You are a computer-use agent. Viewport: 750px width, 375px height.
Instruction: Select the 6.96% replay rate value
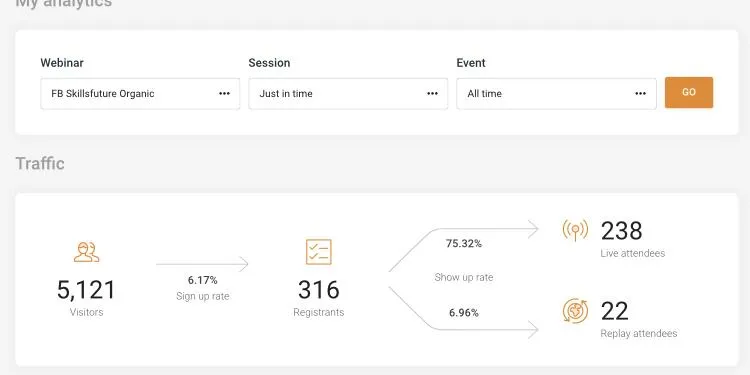pyautogui.click(x=463, y=313)
